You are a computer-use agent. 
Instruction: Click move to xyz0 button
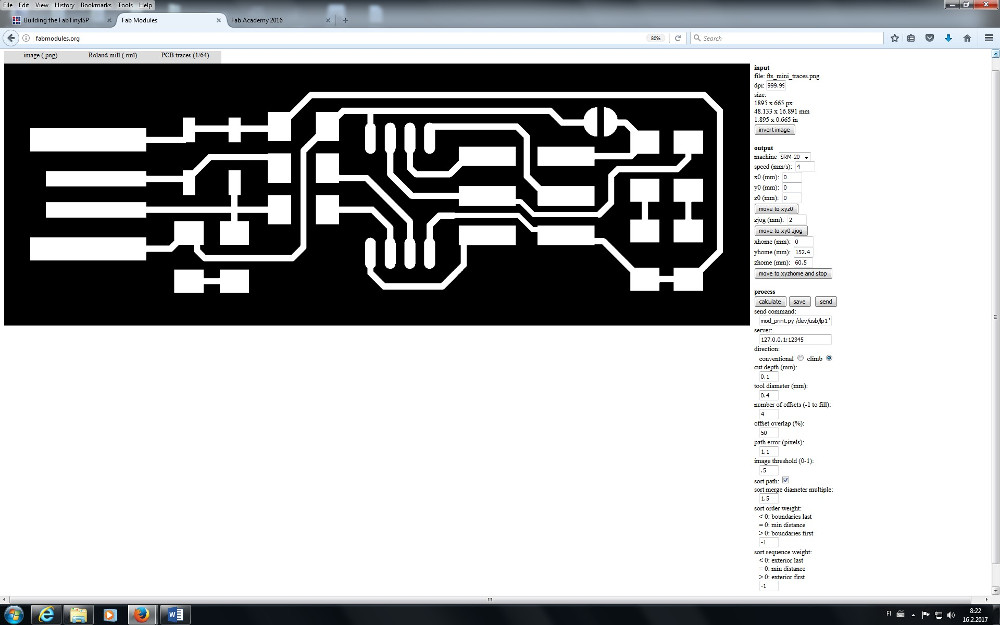pos(776,209)
